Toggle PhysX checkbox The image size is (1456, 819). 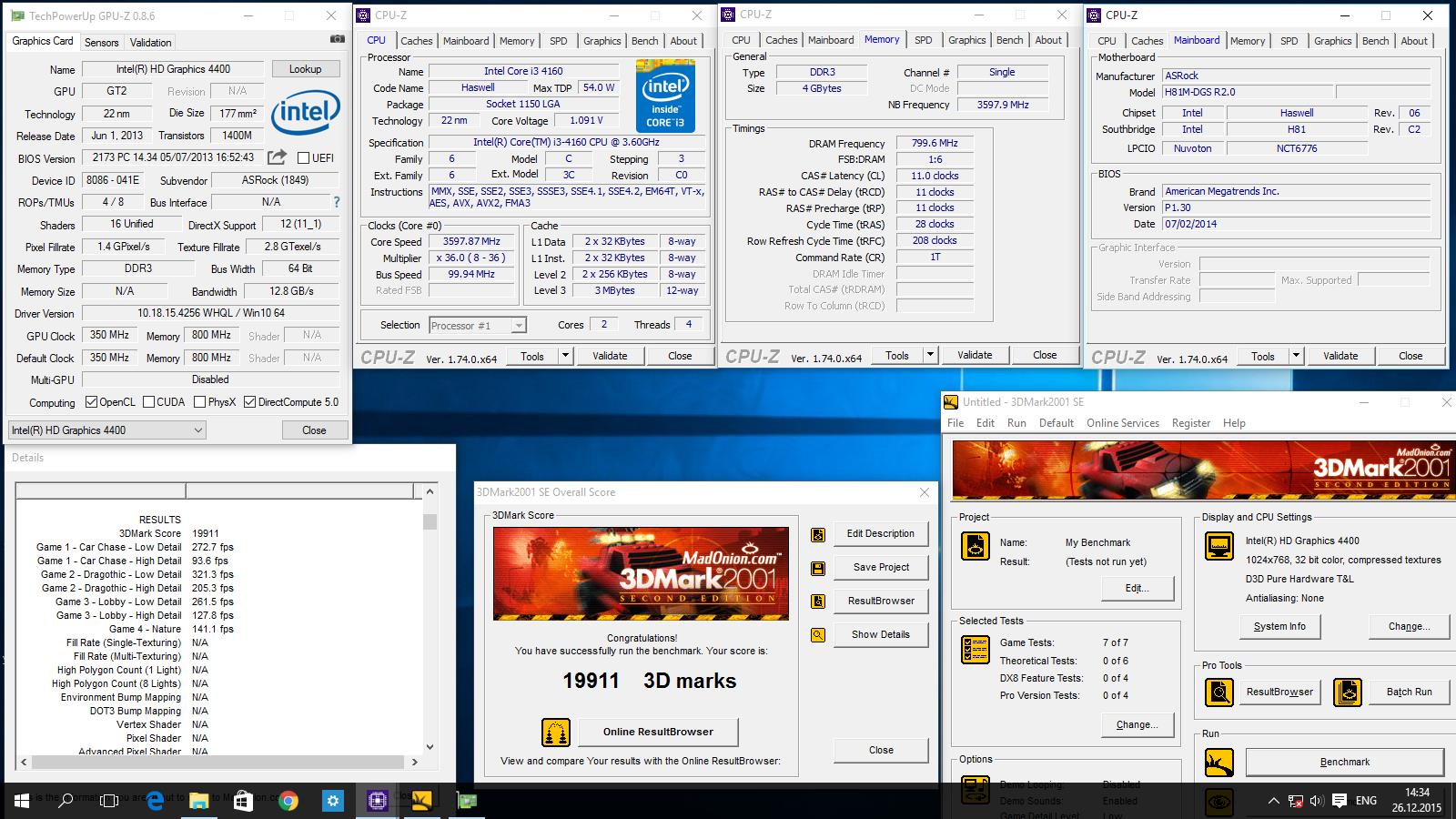pyautogui.click(x=200, y=402)
